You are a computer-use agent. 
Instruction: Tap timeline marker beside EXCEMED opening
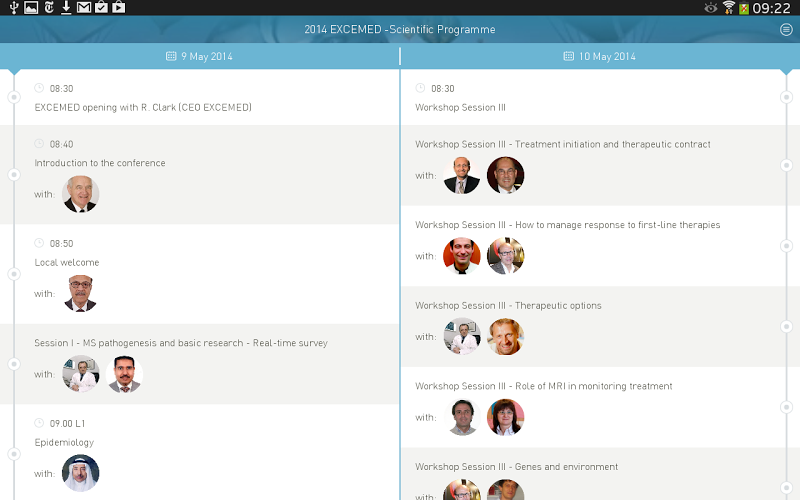(14, 97)
